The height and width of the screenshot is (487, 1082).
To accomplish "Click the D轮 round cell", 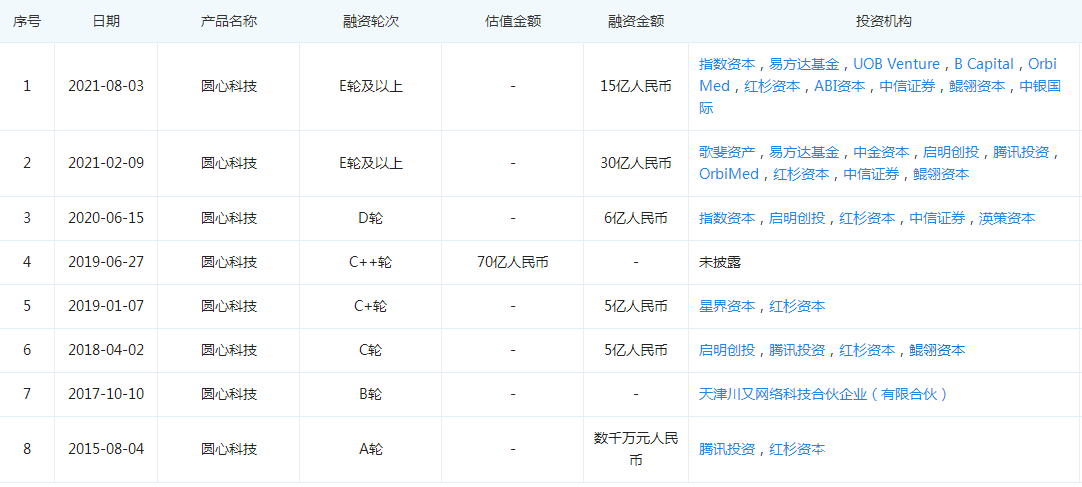I will click(371, 219).
